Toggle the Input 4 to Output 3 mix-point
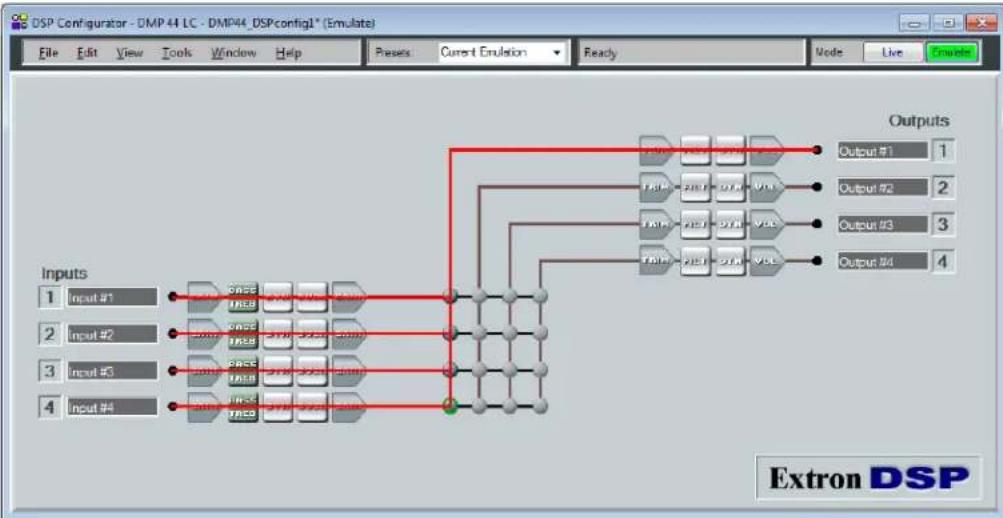The height and width of the screenshot is (518, 1003). click(x=510, y=406)
